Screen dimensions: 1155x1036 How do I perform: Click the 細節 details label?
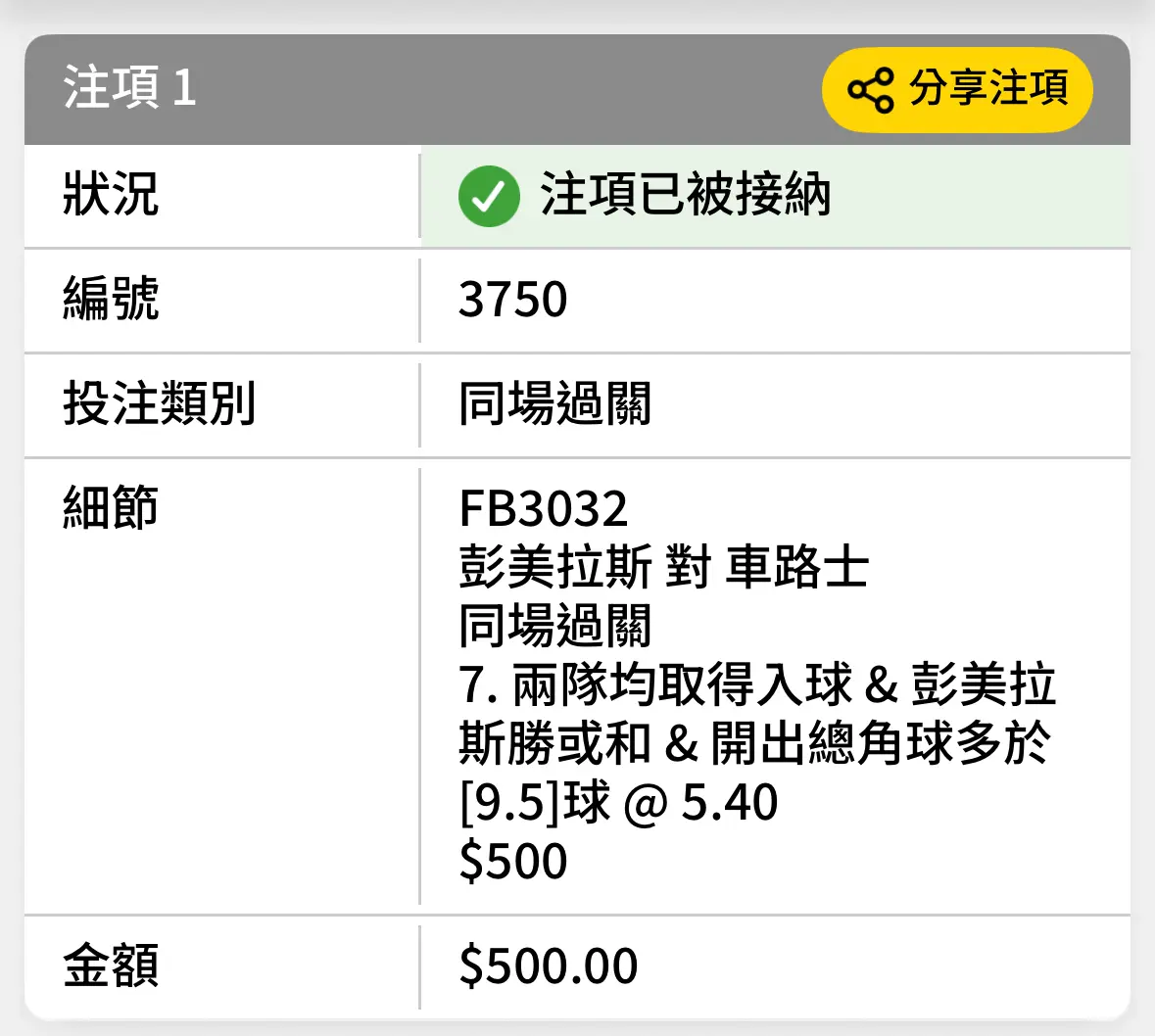(111, 507)
